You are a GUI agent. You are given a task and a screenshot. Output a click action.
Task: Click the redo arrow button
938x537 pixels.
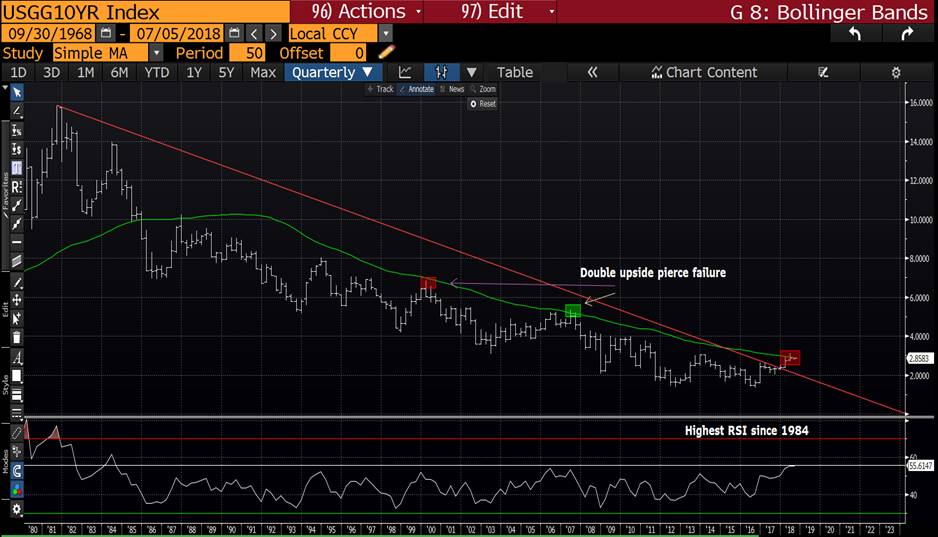(x=907, y=34)
